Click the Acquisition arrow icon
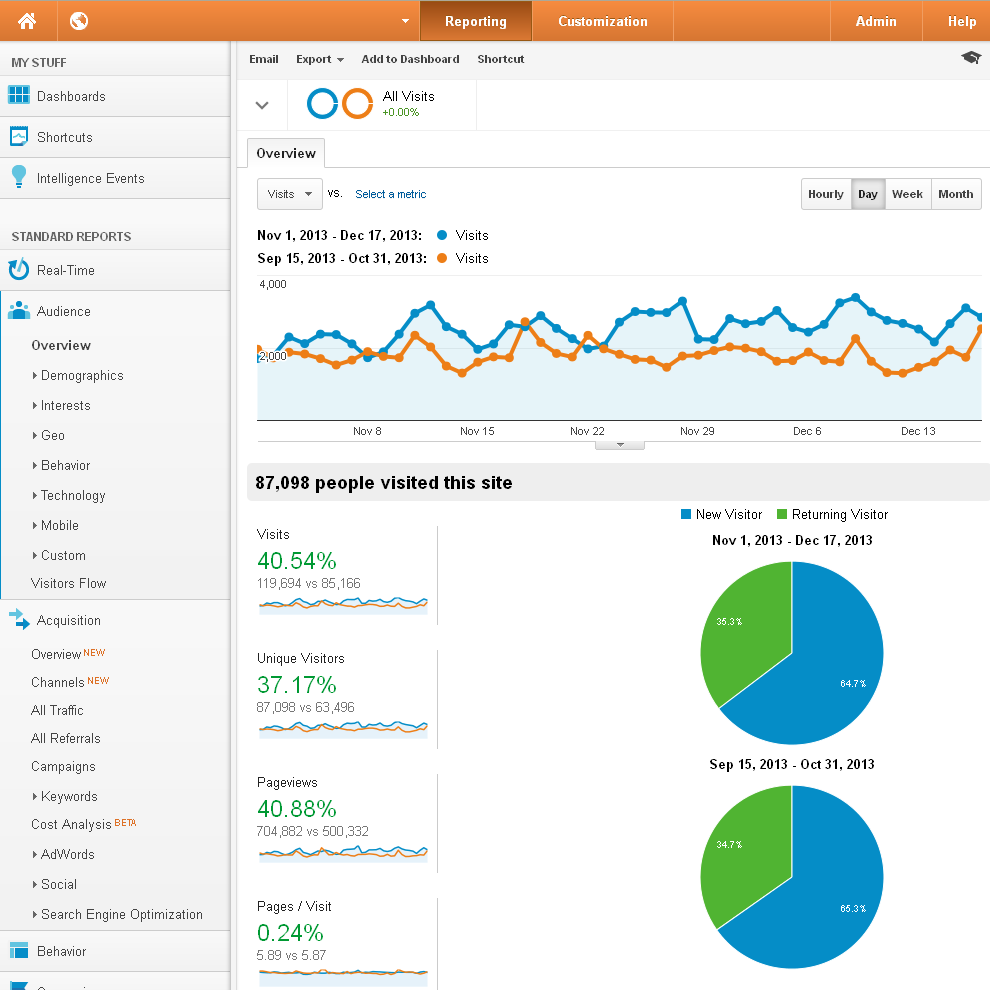This screenshot has height=990, width=990. pyautogui.click(x=19, y=620)
